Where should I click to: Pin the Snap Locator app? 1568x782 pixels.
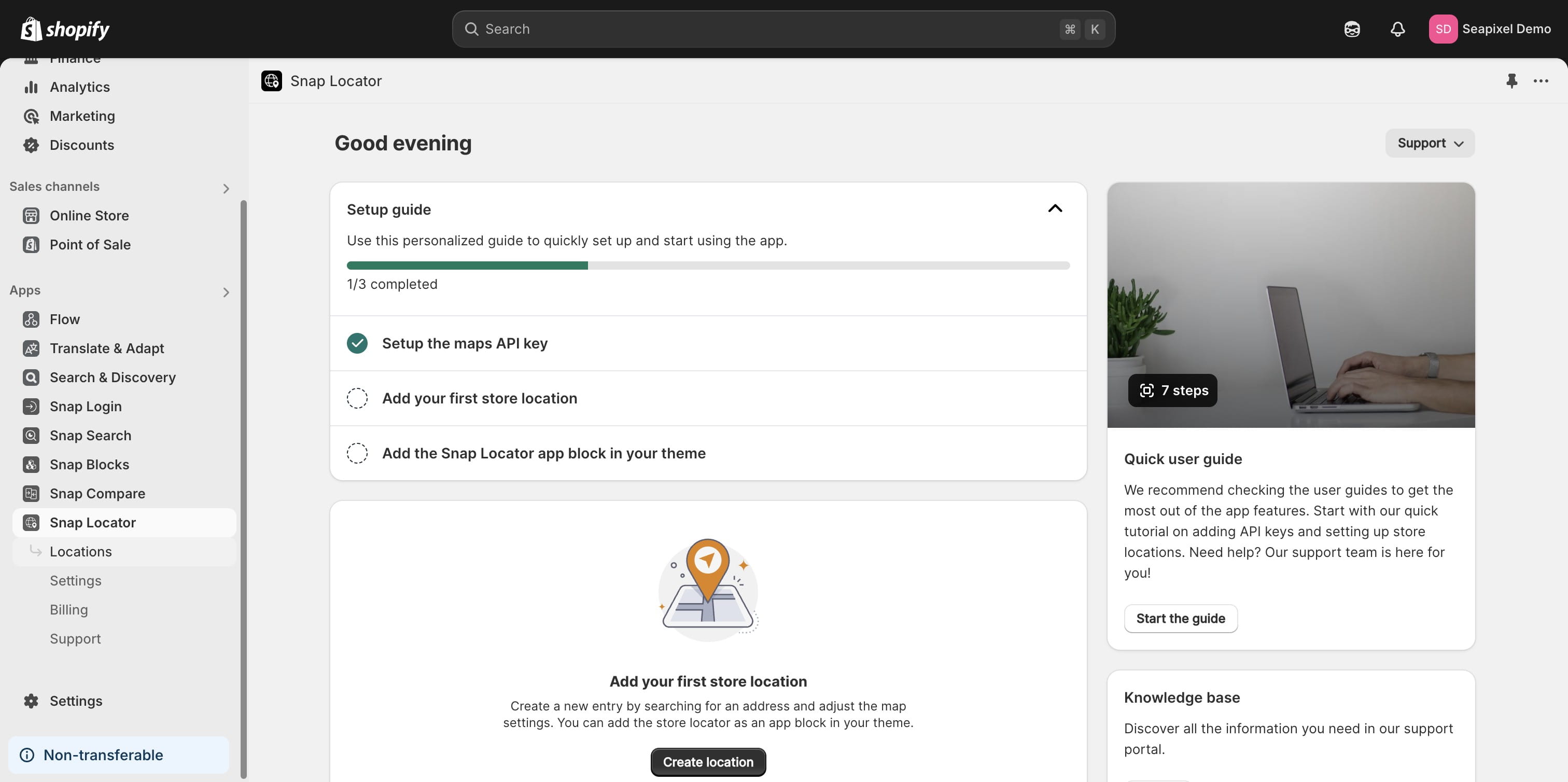(x=1511, y=81)
